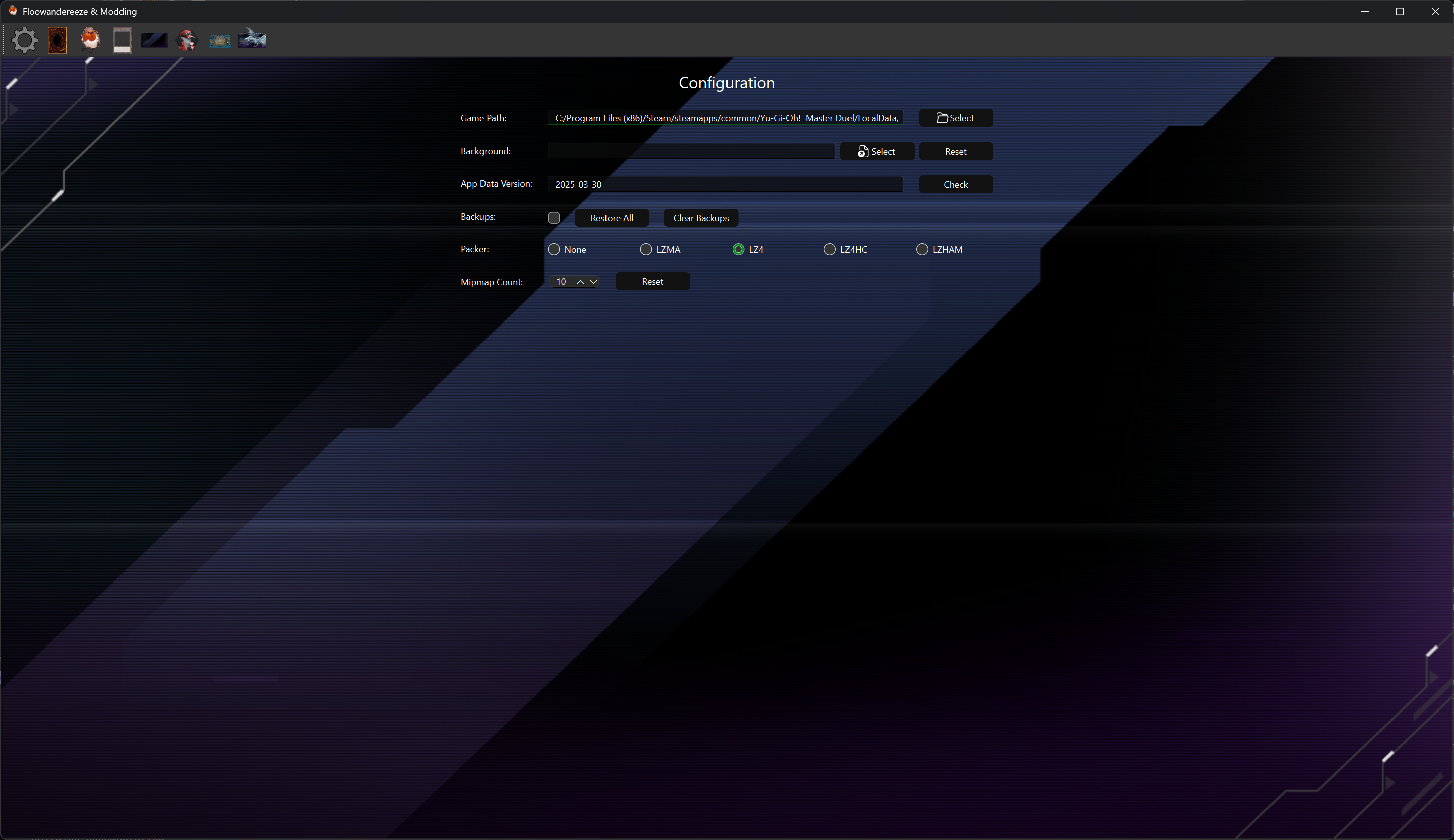Close the Floowandereeze & Modding window
The height and width of the screenshot is (840, 1454).
tap(1435, 12)
